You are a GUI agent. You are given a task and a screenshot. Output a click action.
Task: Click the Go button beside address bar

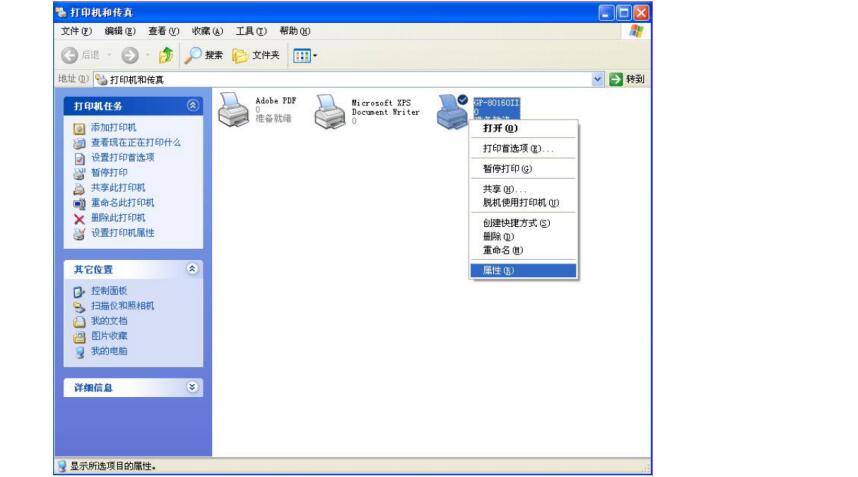click(627, 79)
